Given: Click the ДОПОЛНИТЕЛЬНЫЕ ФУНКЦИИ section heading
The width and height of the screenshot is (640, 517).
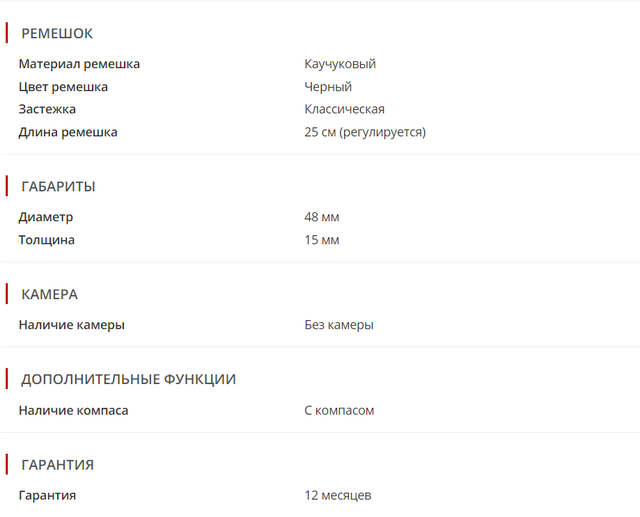Looking at the screenshot, I should (128, 379).
